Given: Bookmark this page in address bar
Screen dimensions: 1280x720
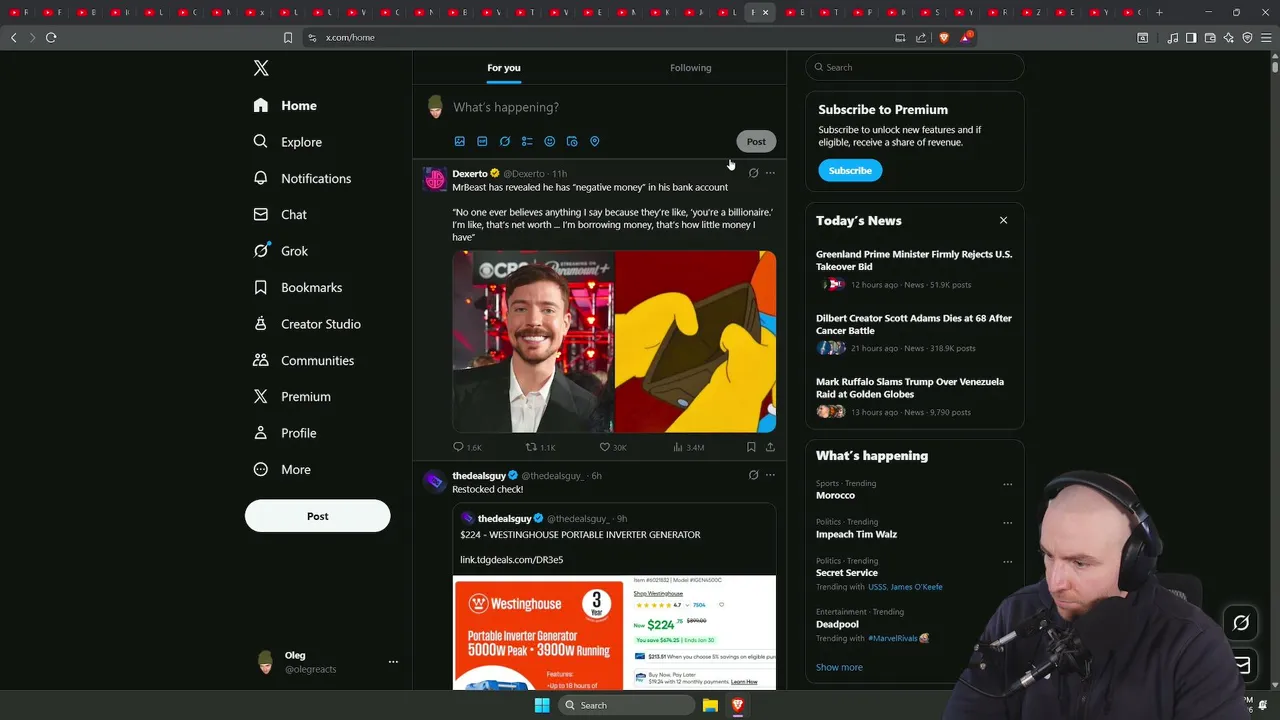Looking at the screenshot, I should (288, 37).
